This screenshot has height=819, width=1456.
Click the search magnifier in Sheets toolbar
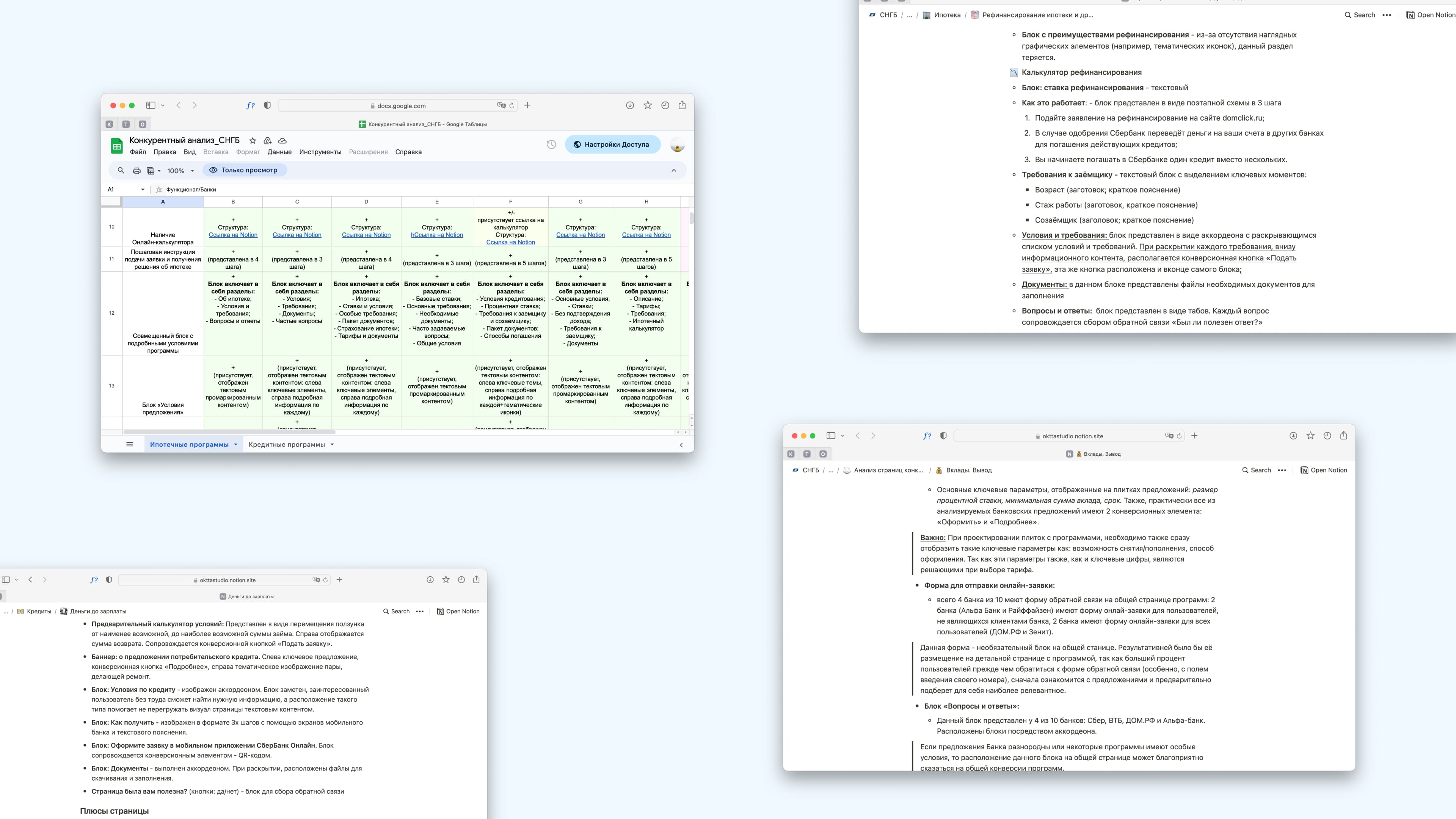tap(121, 170)
